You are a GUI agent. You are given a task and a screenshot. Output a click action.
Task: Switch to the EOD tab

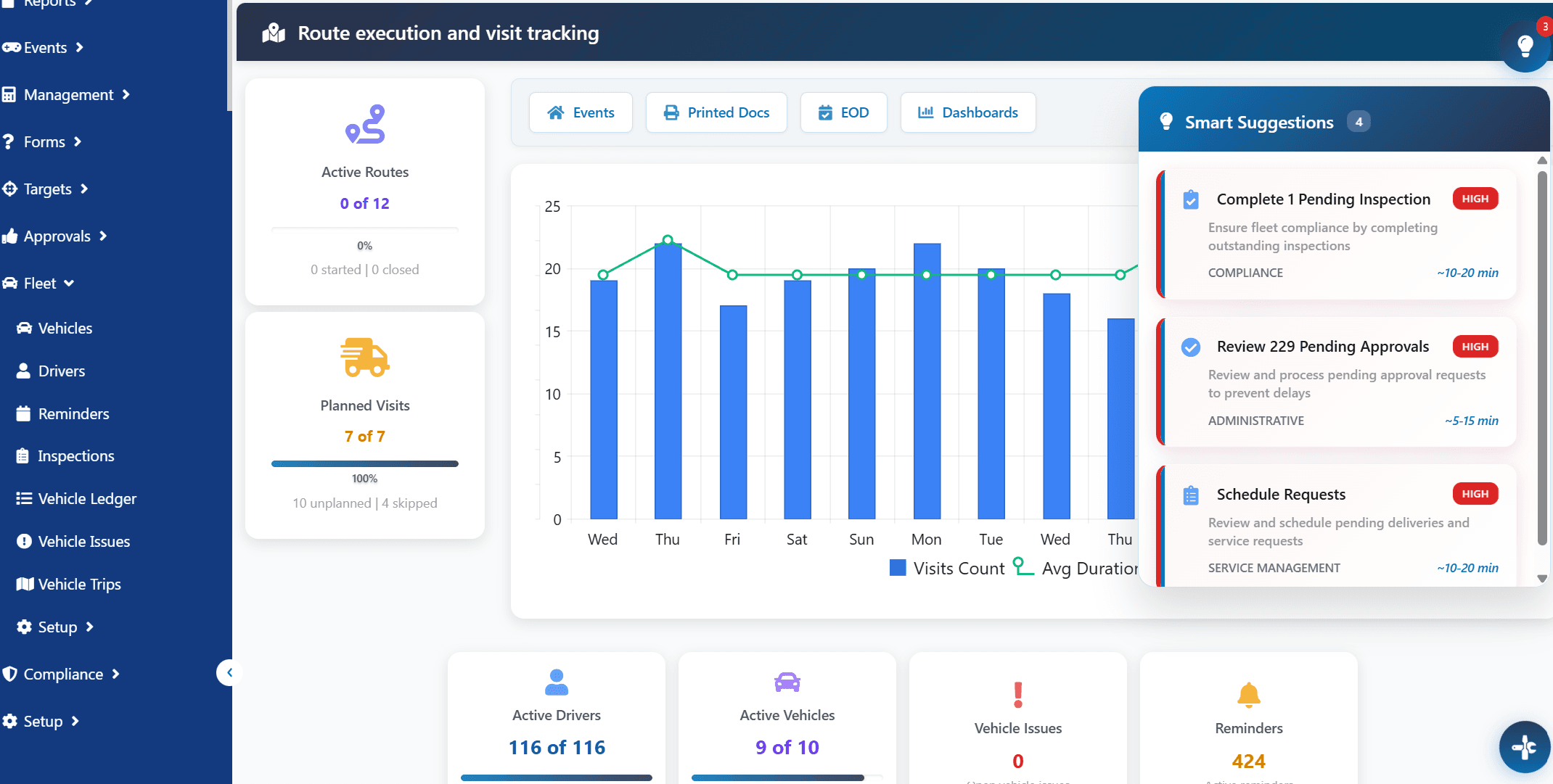tap(843, 112)
